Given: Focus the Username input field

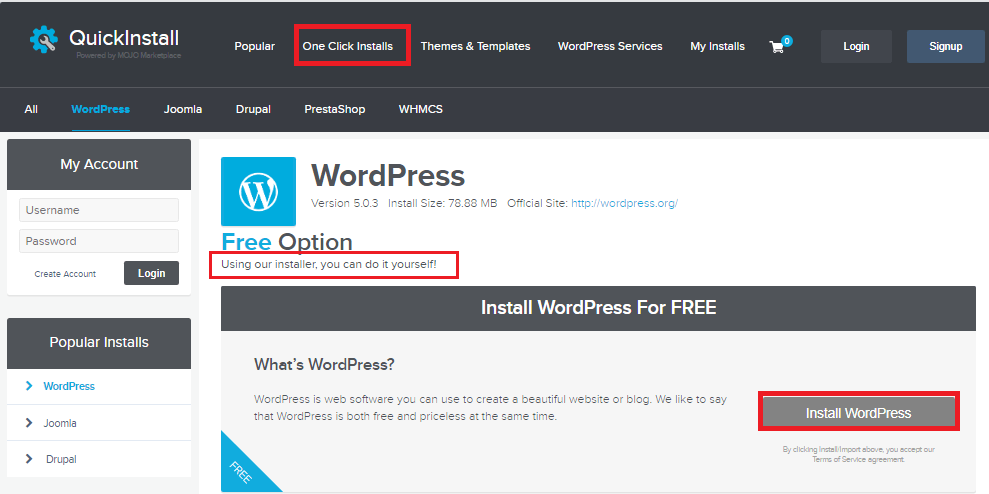Looking at the screenshot, I should click(99, 210).
